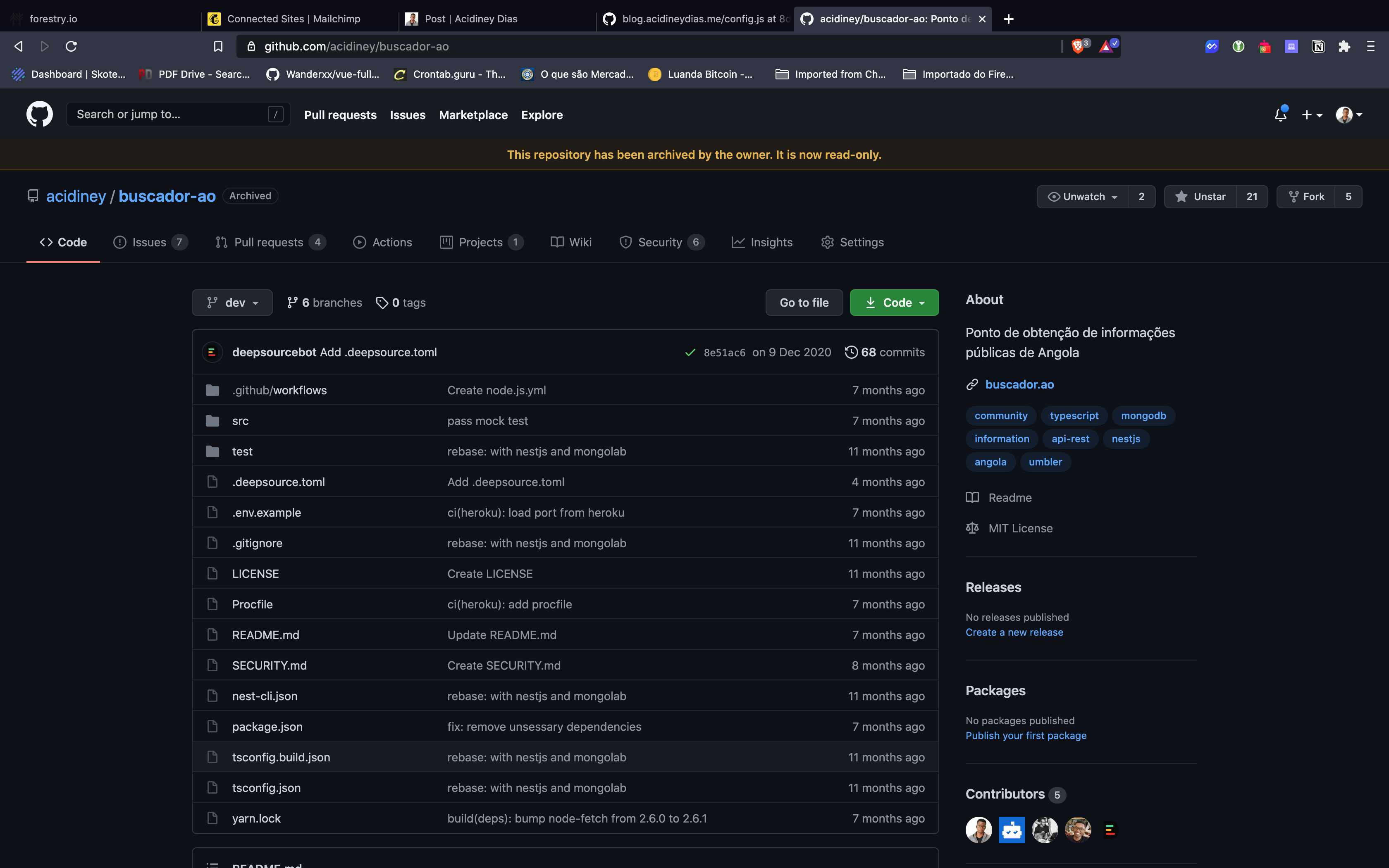Open the dev branch selector
1389x868 pixels.
[232, 303]
